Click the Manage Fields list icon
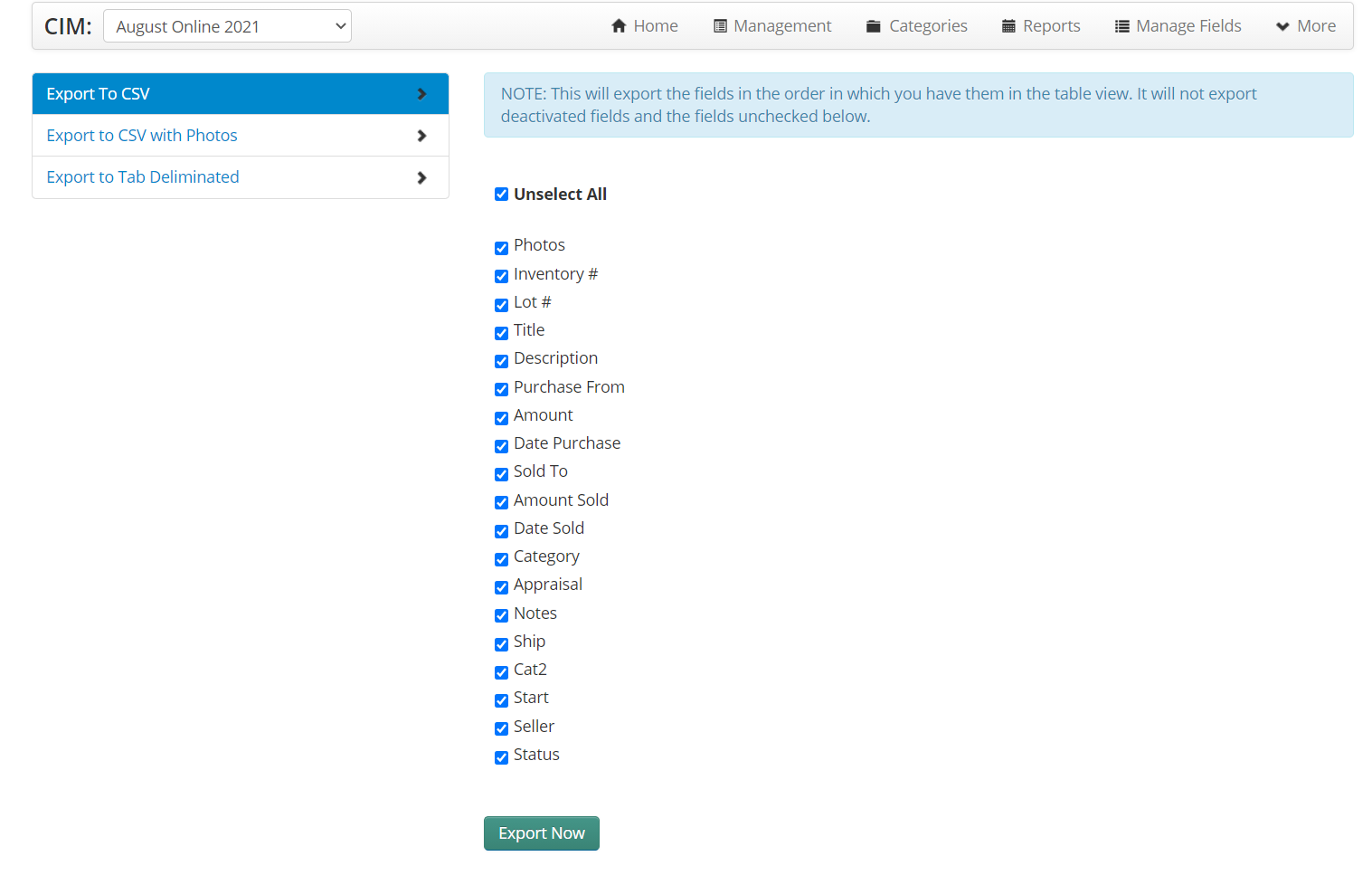Image resolution: width=1372 pixels, height=894 pixels. [x=1121, y=26]
